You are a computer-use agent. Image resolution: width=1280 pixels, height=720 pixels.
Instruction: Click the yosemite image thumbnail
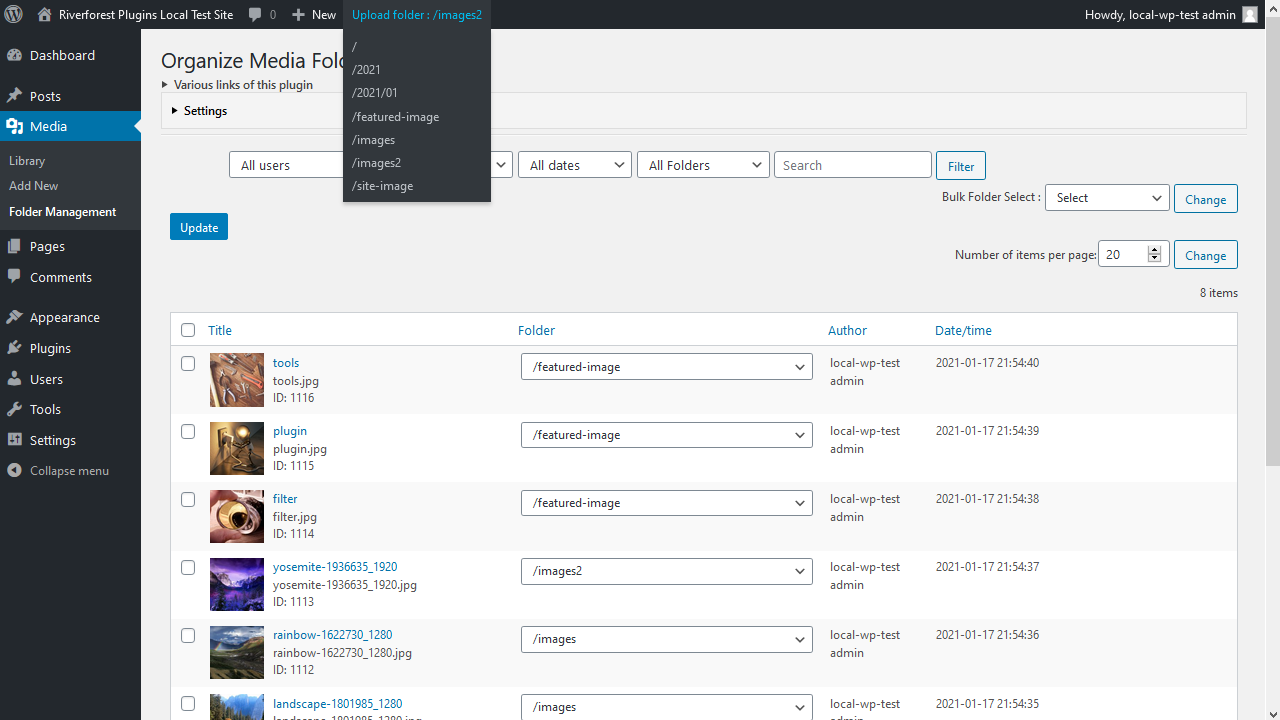(x=237, y=584)
